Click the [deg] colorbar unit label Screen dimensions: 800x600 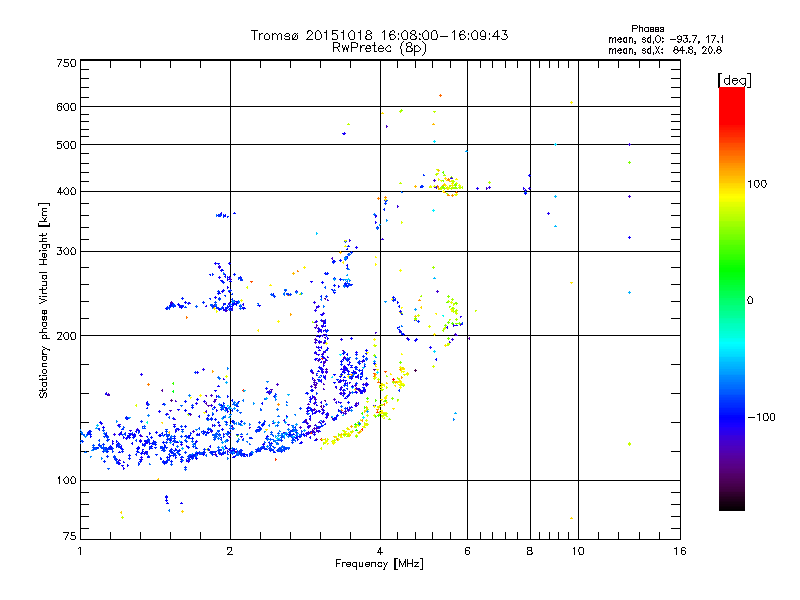coord(734,80)
